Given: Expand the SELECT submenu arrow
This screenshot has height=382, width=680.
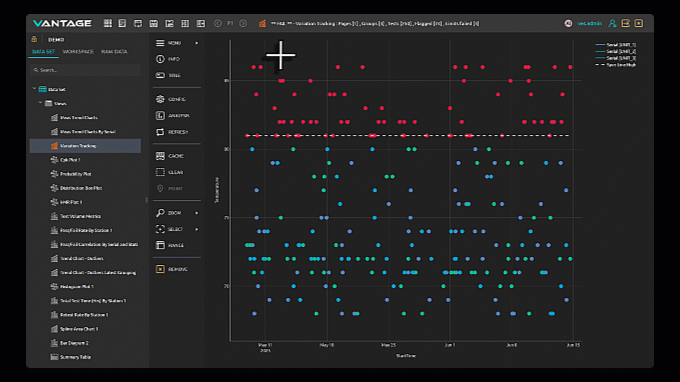Looking at the screenshot, I should 197,229.
